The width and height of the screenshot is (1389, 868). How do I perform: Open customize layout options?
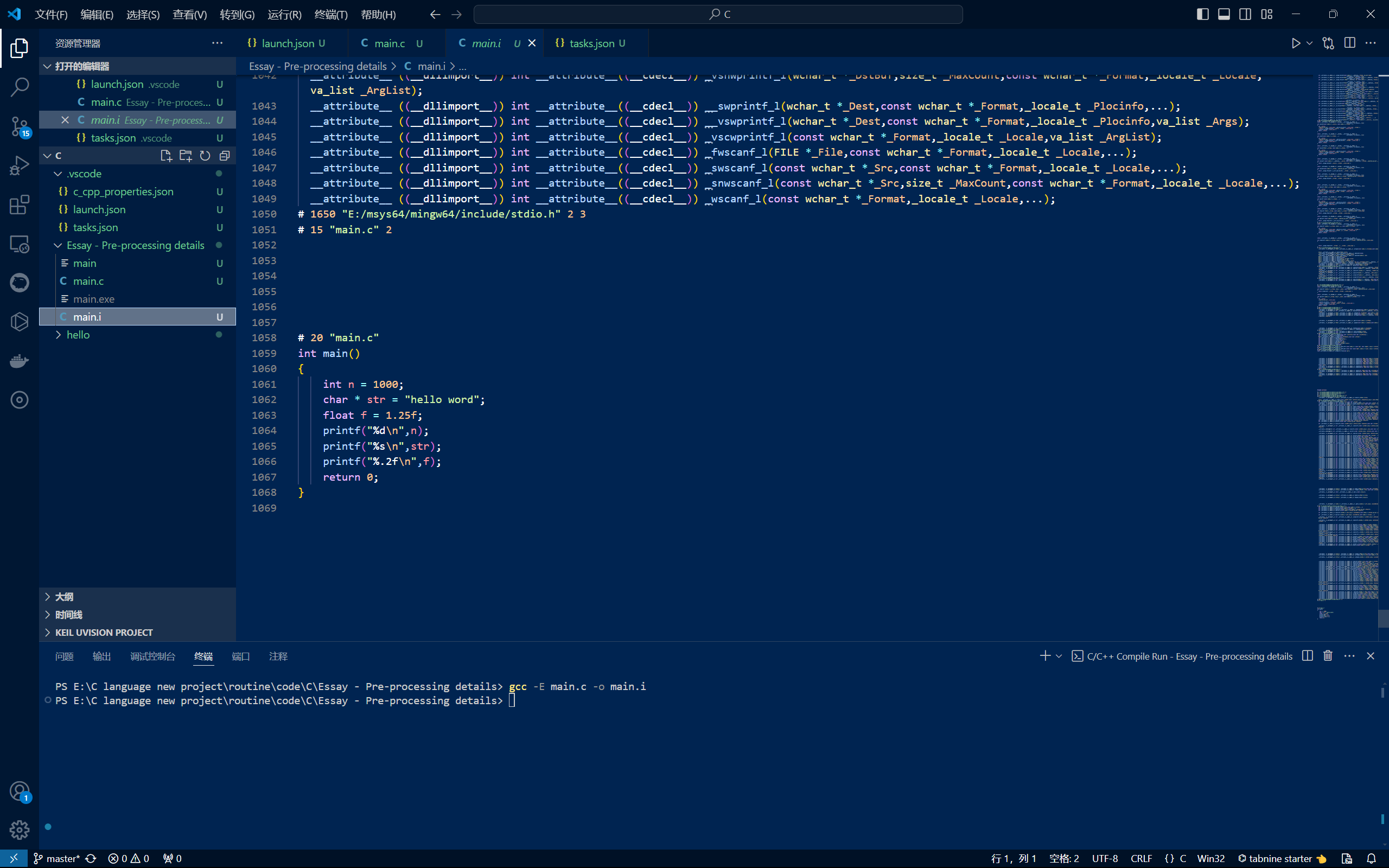1267,14
